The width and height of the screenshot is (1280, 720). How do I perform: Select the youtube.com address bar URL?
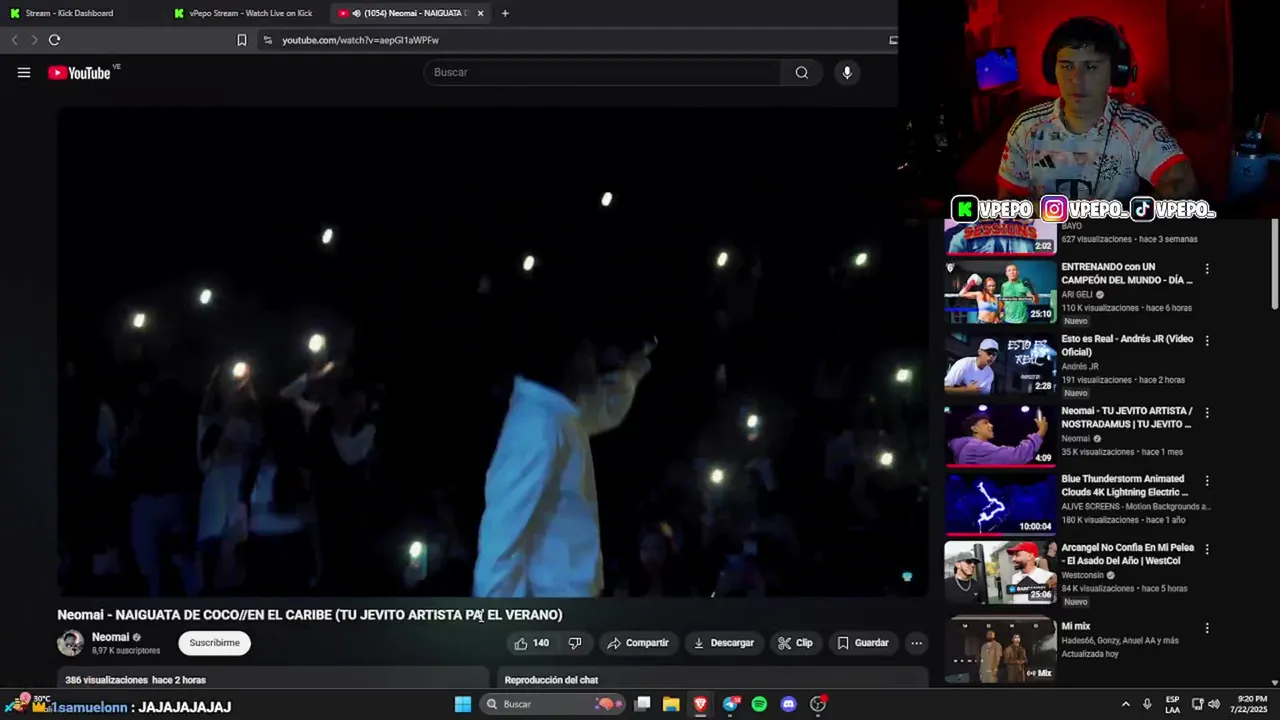pyautogui.click(x=360, y=40)
